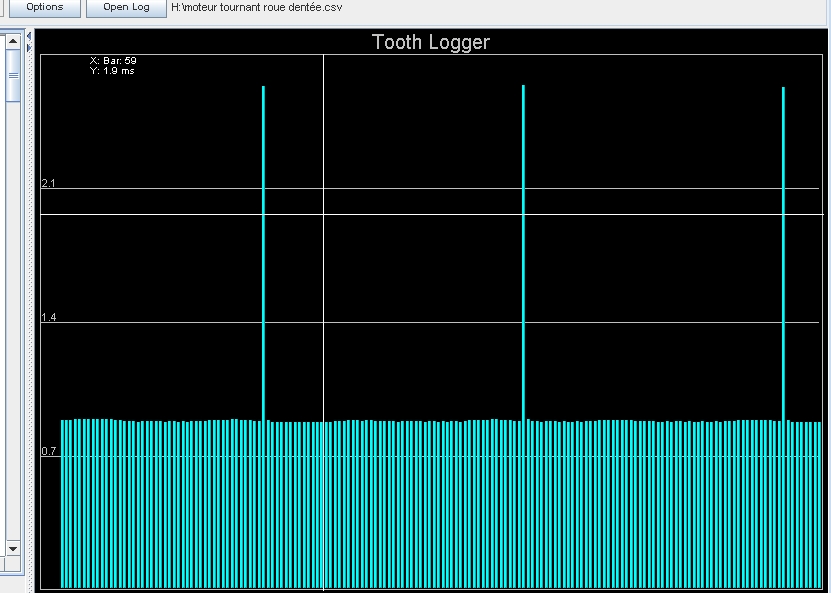
Task: Click the scrollbar down arrow in left panel
Action: point(13,548)
